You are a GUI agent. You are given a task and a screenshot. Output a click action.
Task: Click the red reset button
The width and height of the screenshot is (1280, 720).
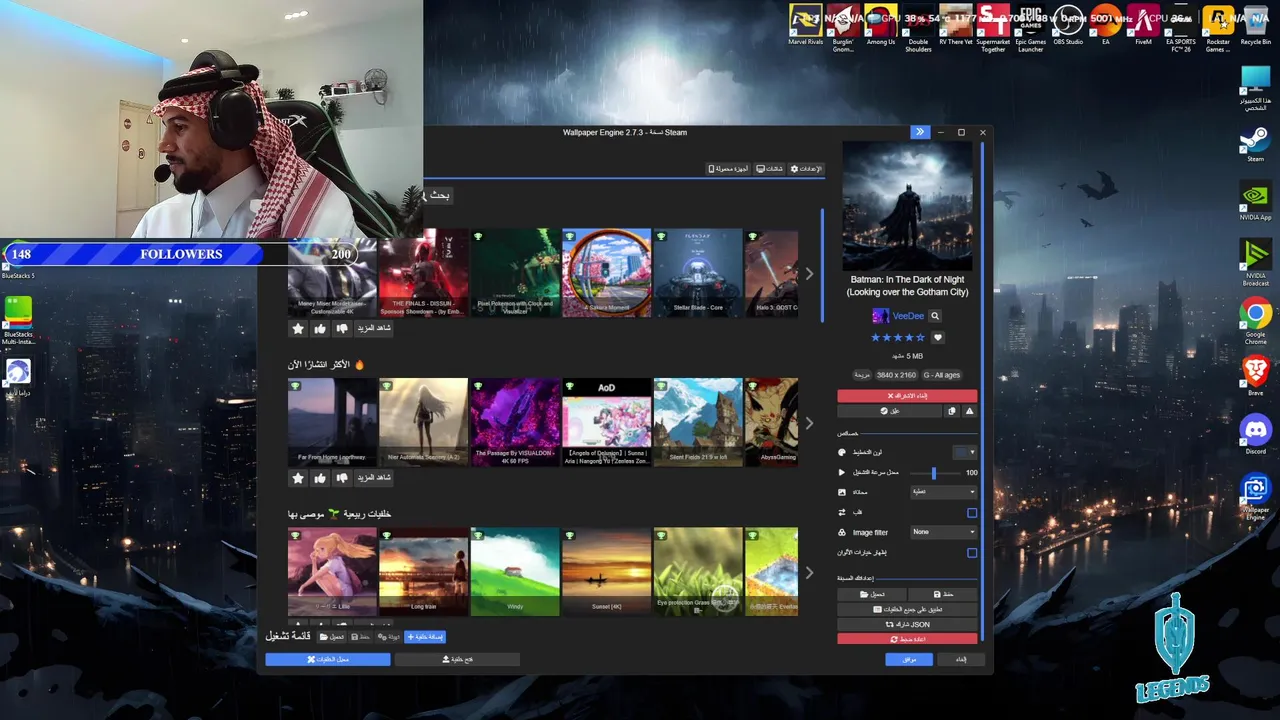pos(907,639)
